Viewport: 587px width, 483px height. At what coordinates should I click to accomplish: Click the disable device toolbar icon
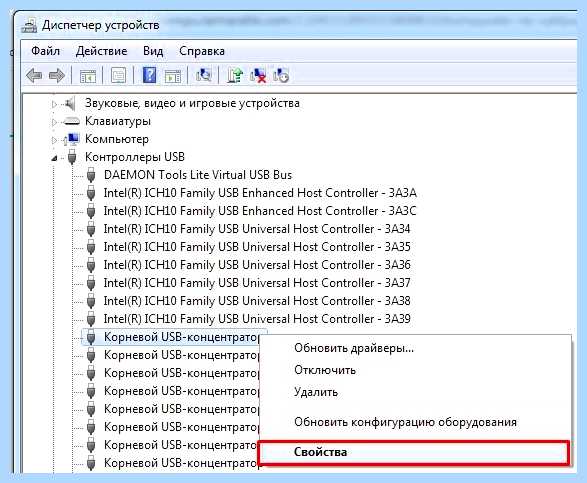[281, 76]
